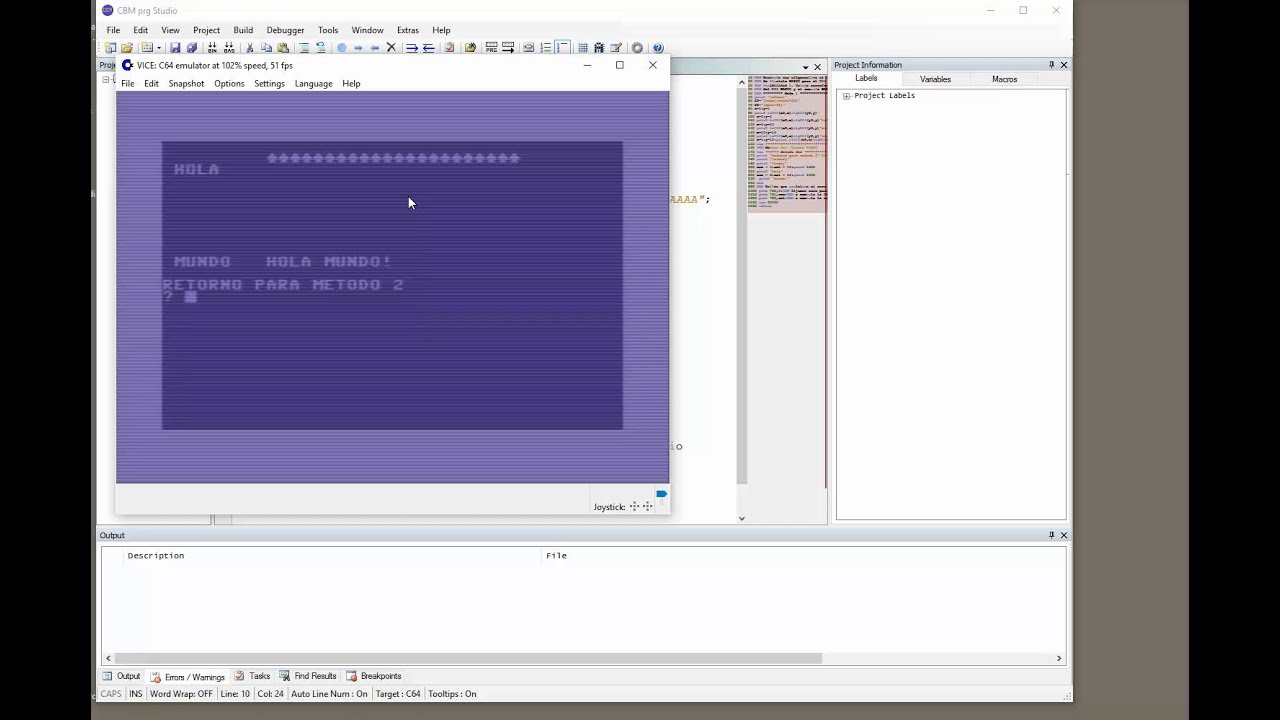Switch to the Variables tab

click(935, 79)
